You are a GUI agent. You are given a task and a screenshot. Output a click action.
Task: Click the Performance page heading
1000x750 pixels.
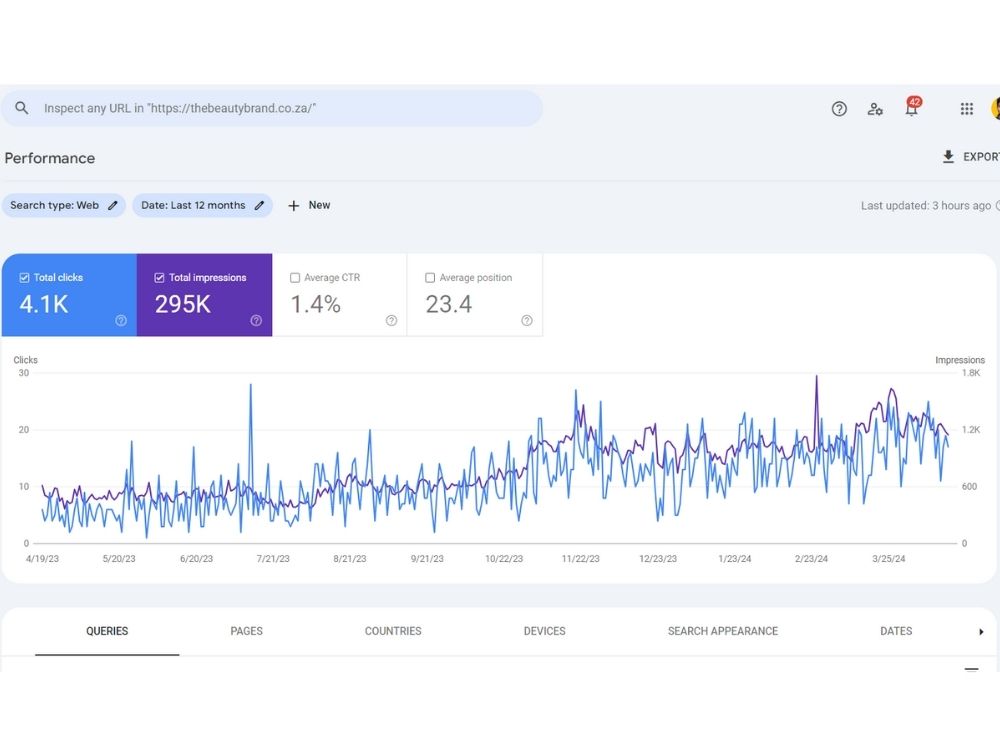coord(50,158)
